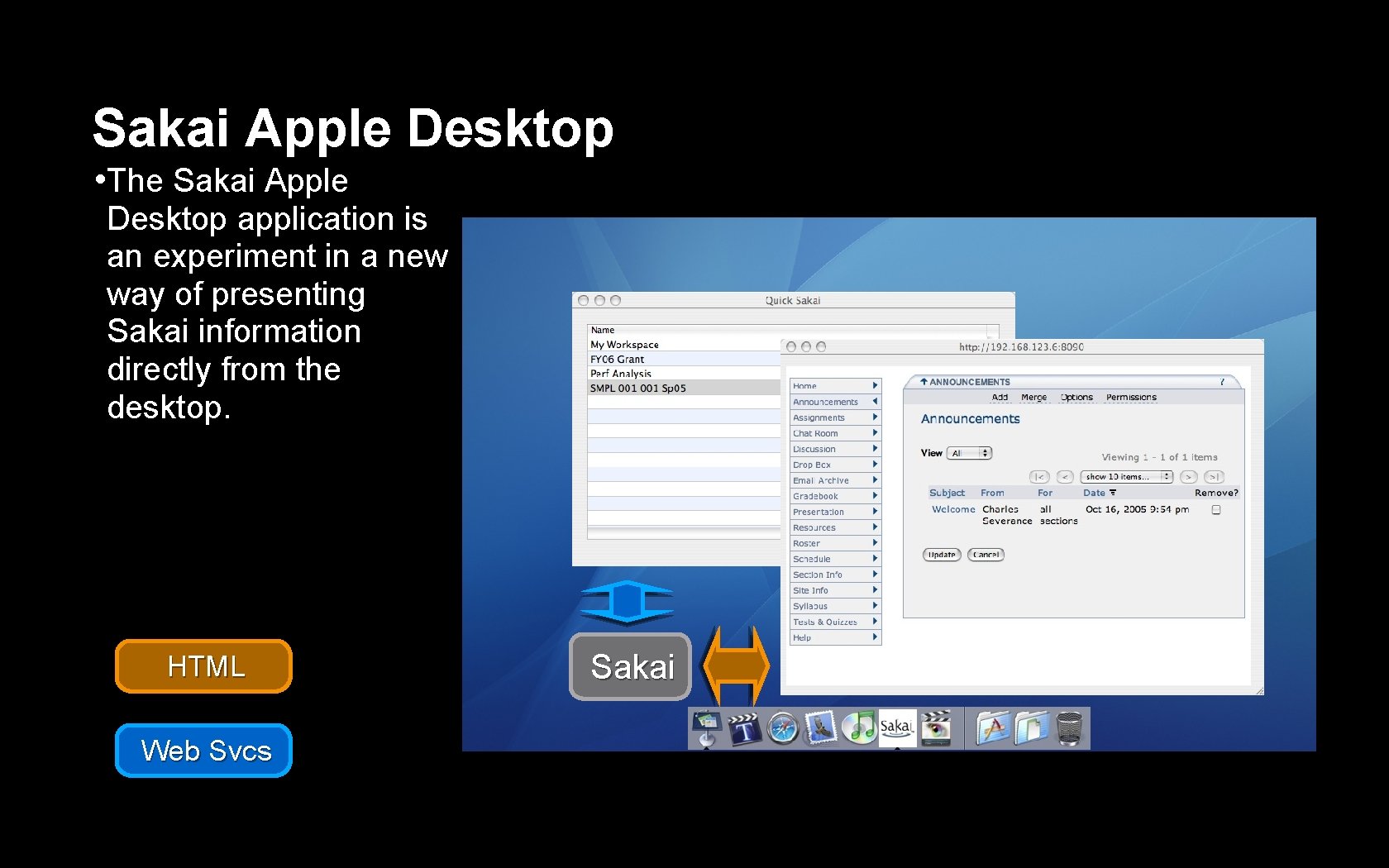The height and width of the screenshot is (868, 1389).
Task: Select SMPL 001 001 Sp05 site row
Action: coord(684,388)
